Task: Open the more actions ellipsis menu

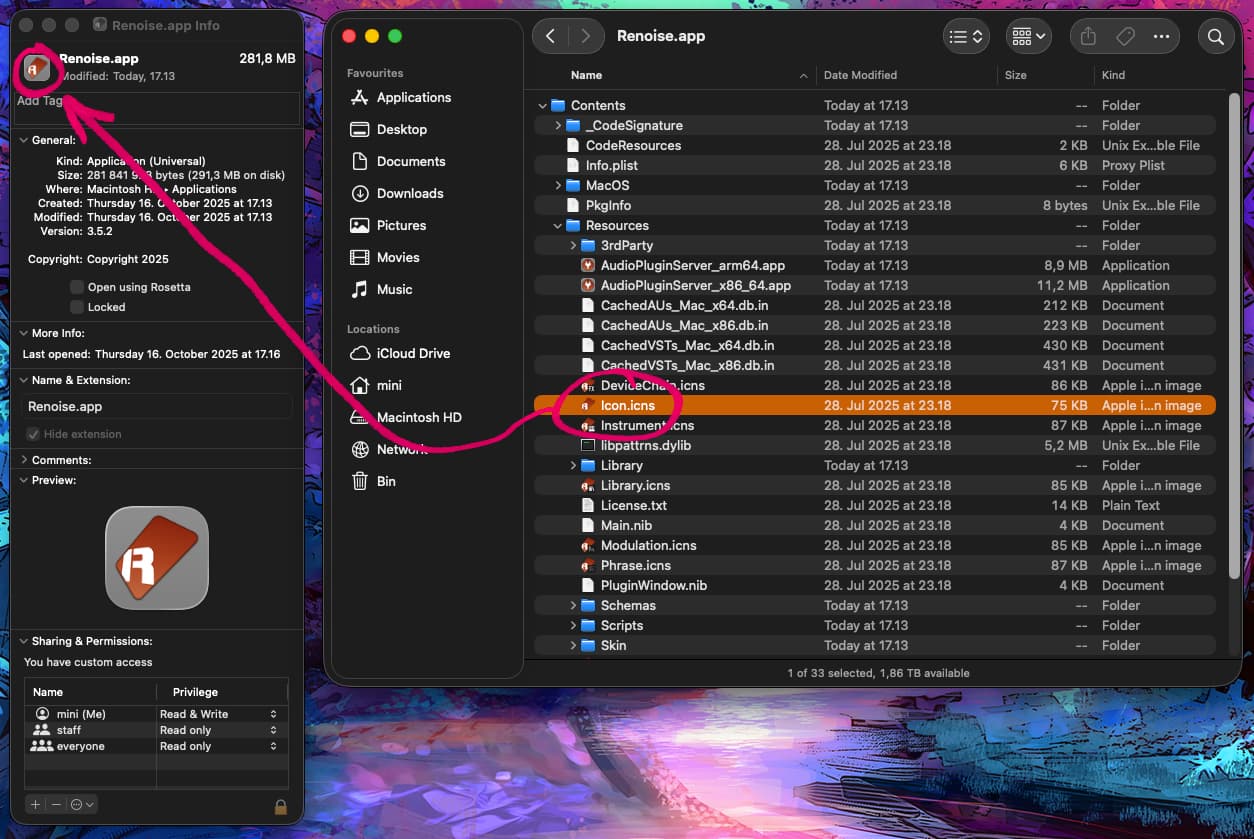Action: point(1161,37)
